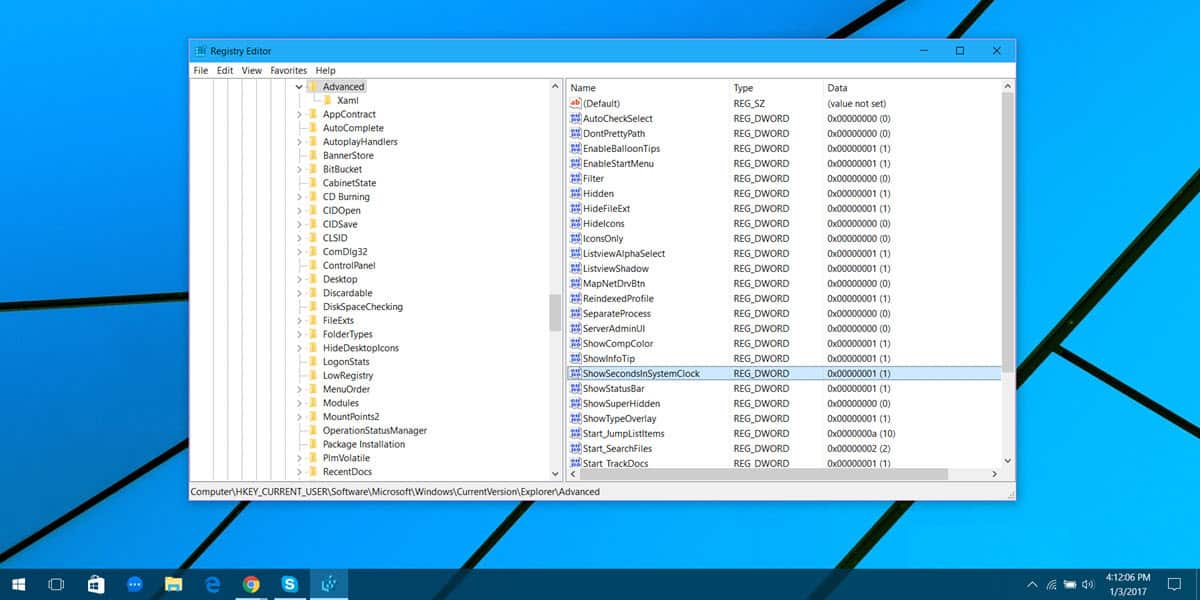This screenshot has width=1200, height=600.
Task: Collapse the Advanced key in the tree
Action: [x=298, y=86]
